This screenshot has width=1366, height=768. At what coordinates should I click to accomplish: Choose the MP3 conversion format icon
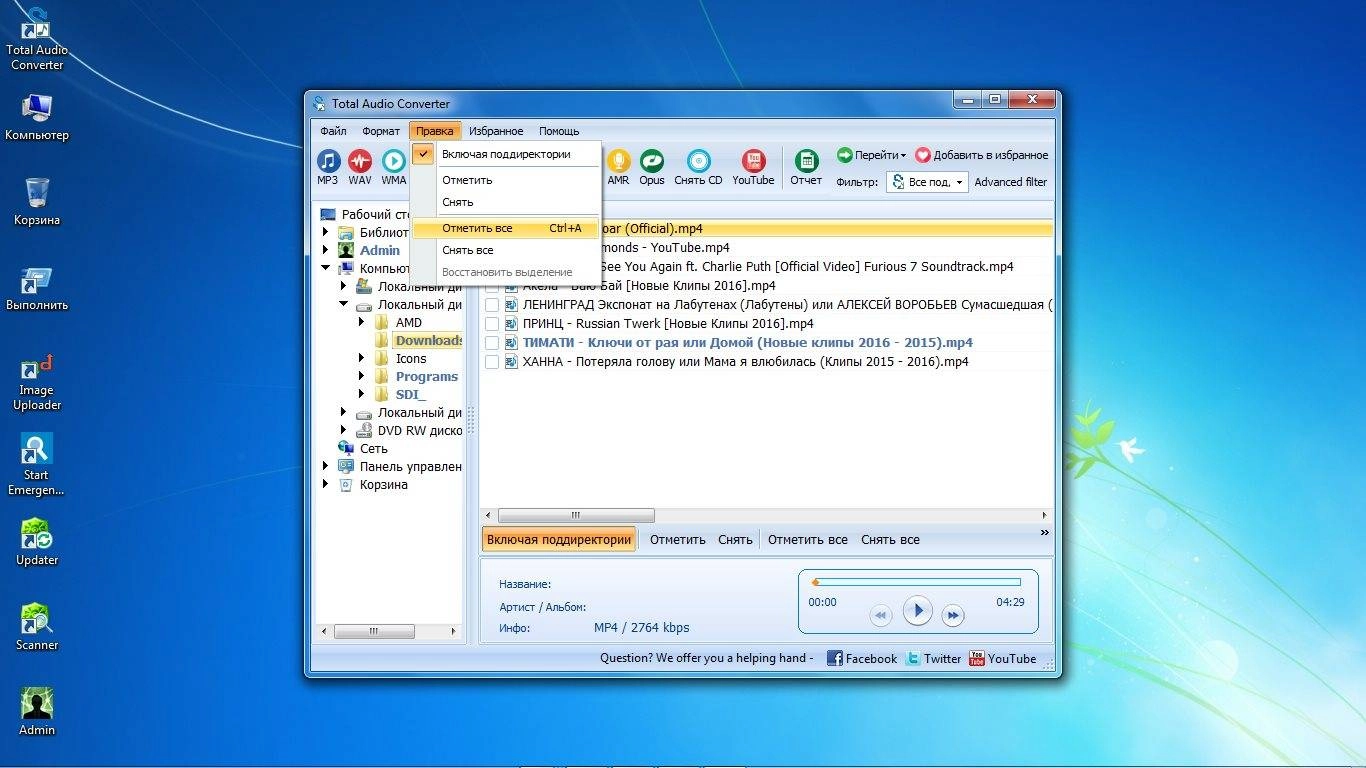pos(328,167)
